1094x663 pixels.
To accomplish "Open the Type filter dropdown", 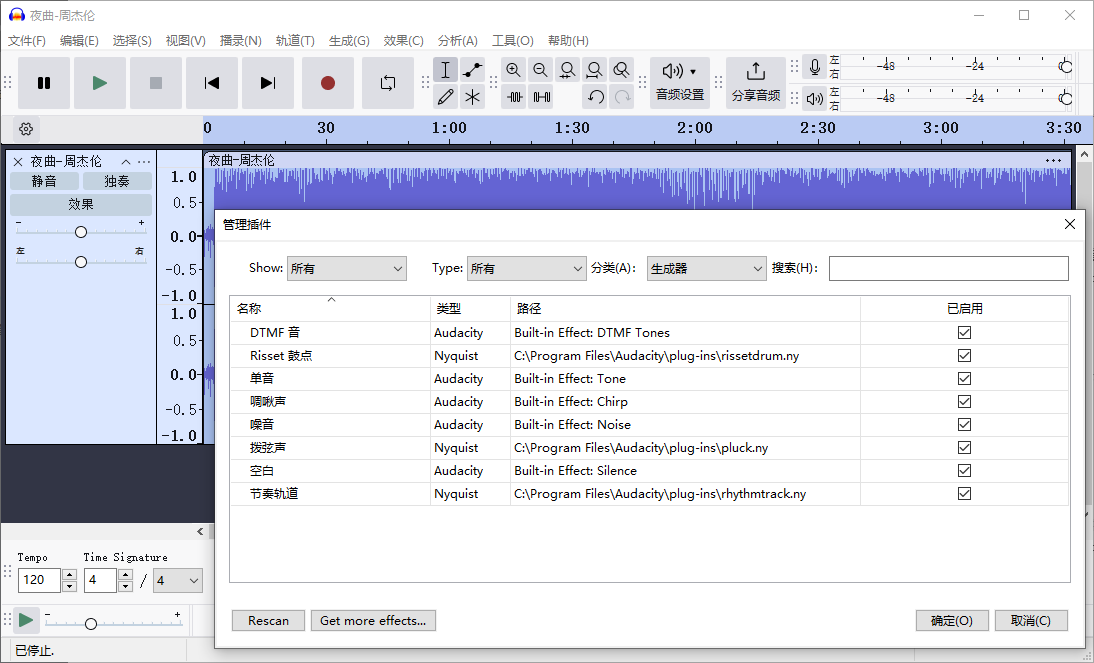I will click(526, 268).
